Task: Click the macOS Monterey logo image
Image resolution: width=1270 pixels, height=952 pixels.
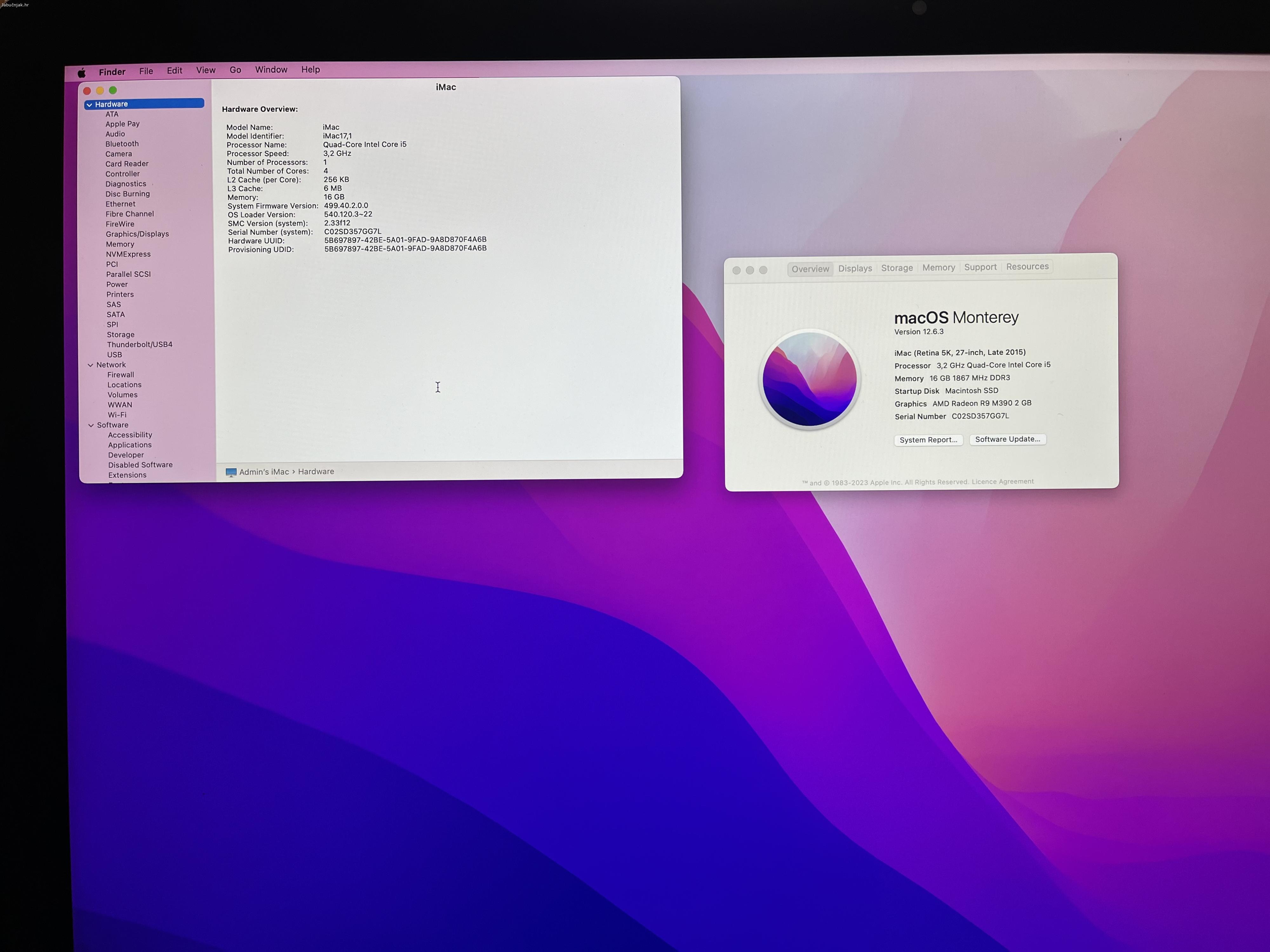Action: (810, 379)
